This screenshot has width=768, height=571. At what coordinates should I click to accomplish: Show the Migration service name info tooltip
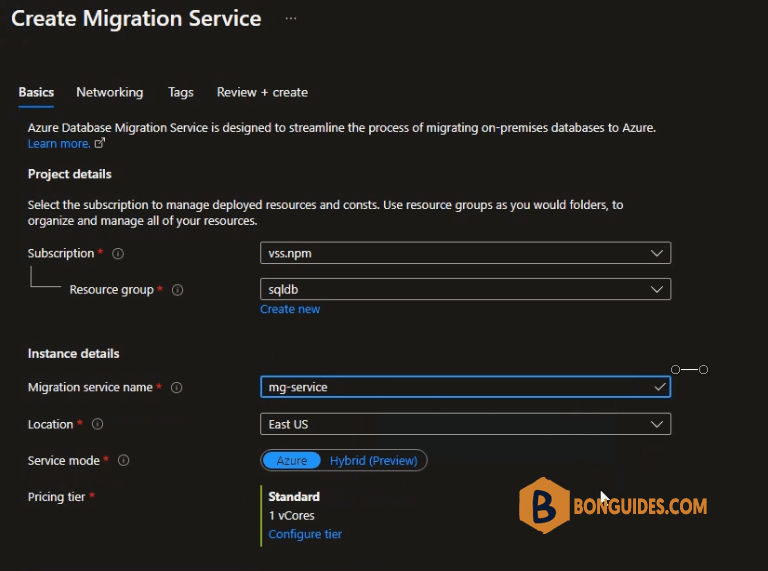coord(176,387)
